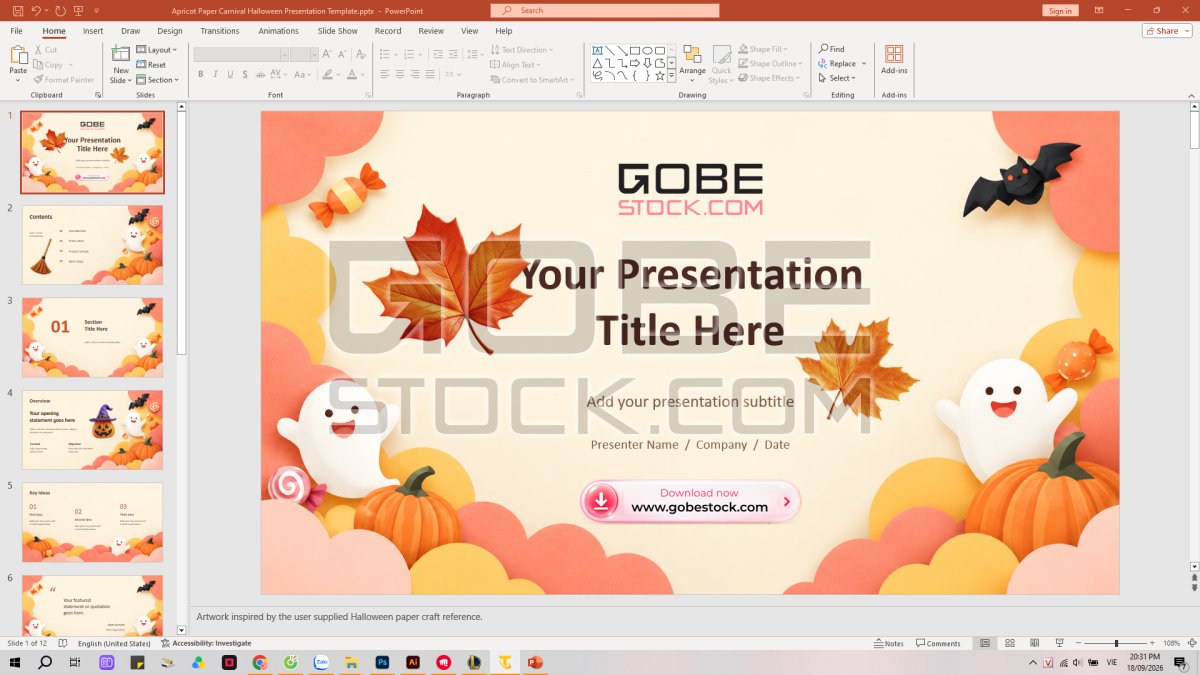Open the Drawing group dialog launcher

point(805,95)
